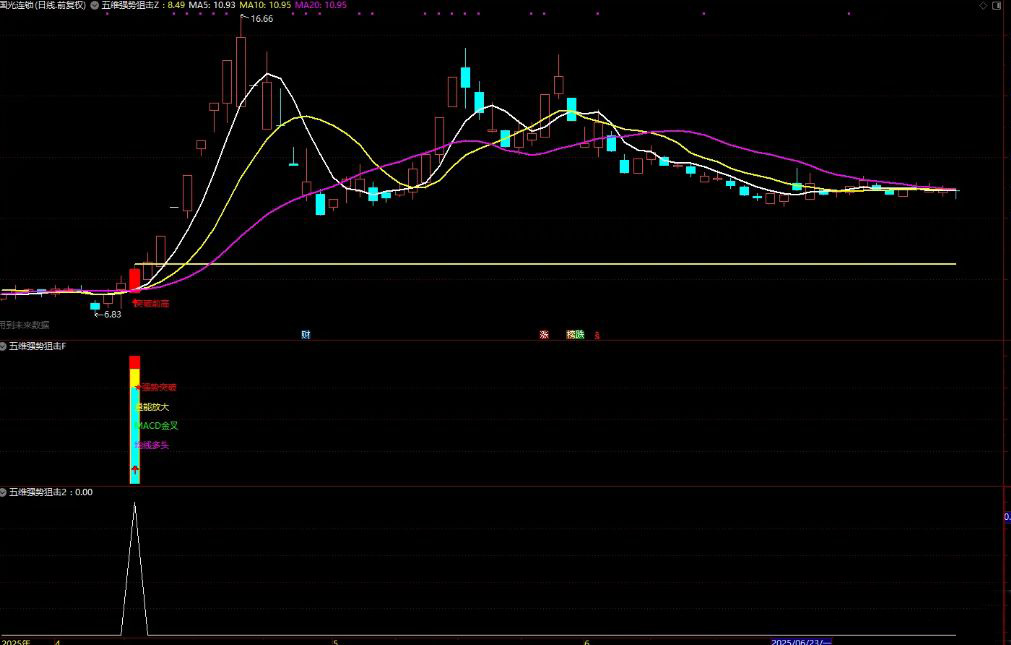Click the red signal candle on breakout day
Viewport: 1011px width, 645px height.
click(135, 279)
